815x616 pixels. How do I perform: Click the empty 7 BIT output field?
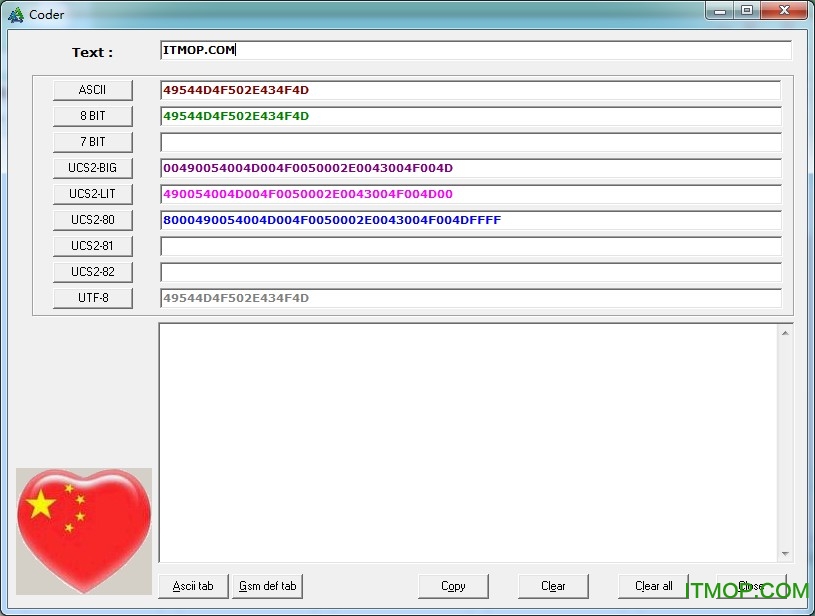tap(470, 142)
